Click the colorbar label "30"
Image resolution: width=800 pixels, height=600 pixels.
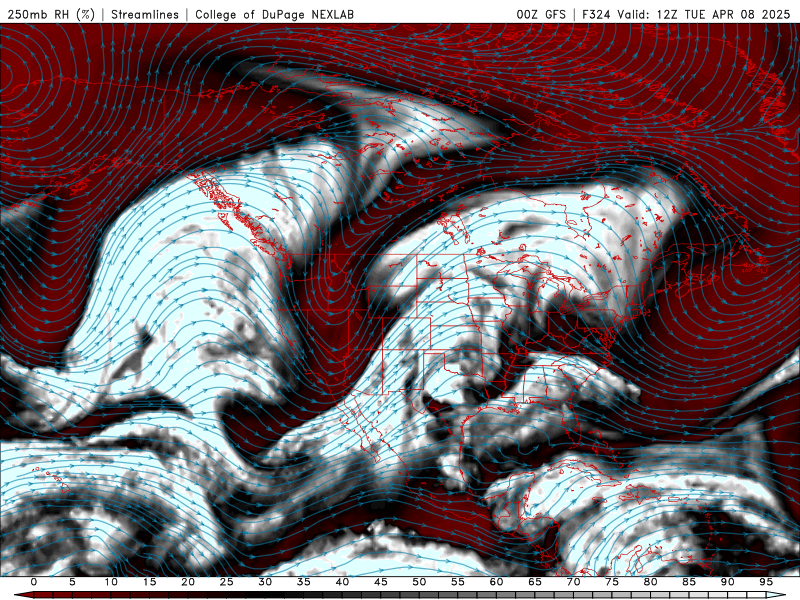(x=265, y=582)
